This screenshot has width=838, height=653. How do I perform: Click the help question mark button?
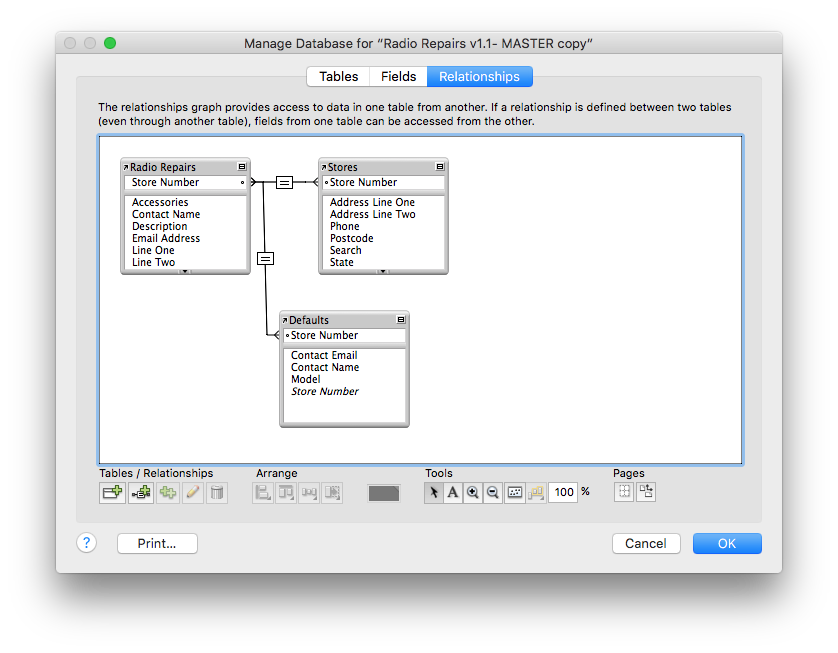click(86, 543)
